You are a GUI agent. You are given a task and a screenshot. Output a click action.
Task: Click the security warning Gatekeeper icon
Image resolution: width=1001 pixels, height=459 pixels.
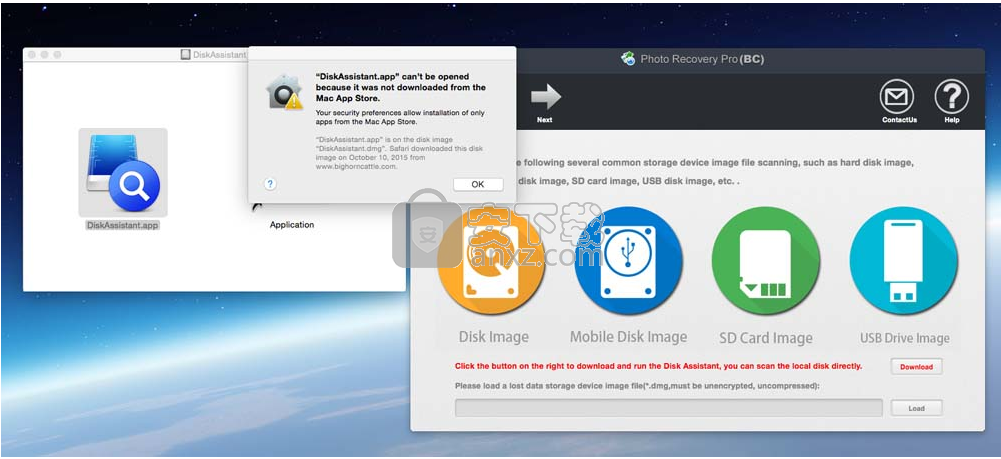click(x=284, y=93)
